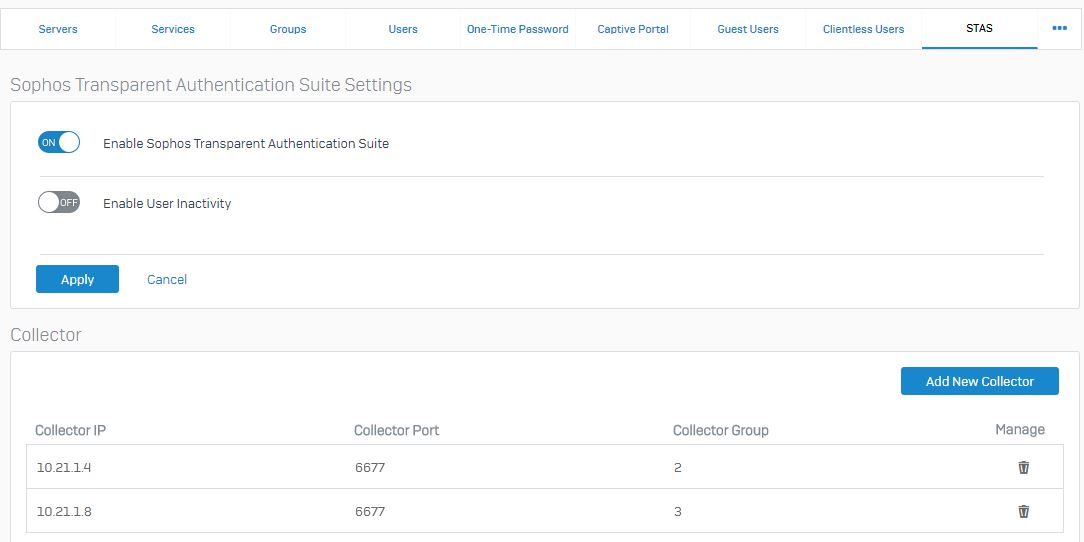Click the Cancel link

pos(167,279)
